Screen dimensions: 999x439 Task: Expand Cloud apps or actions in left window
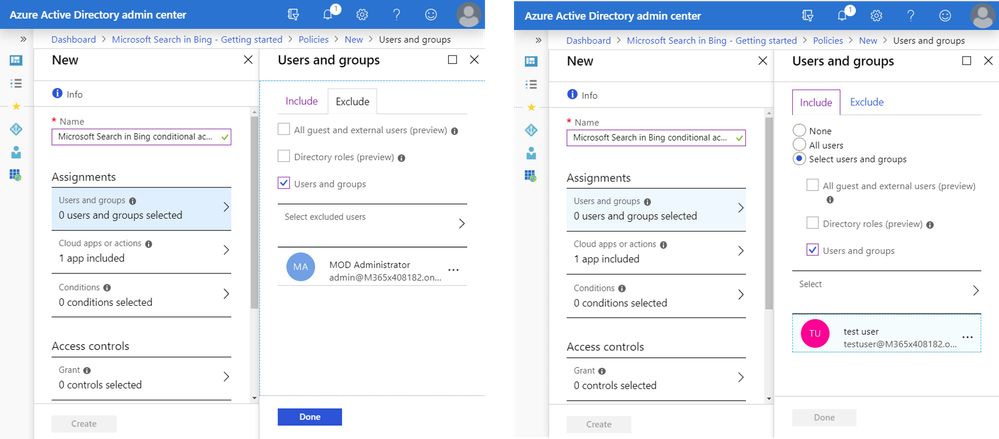point(141,252)
